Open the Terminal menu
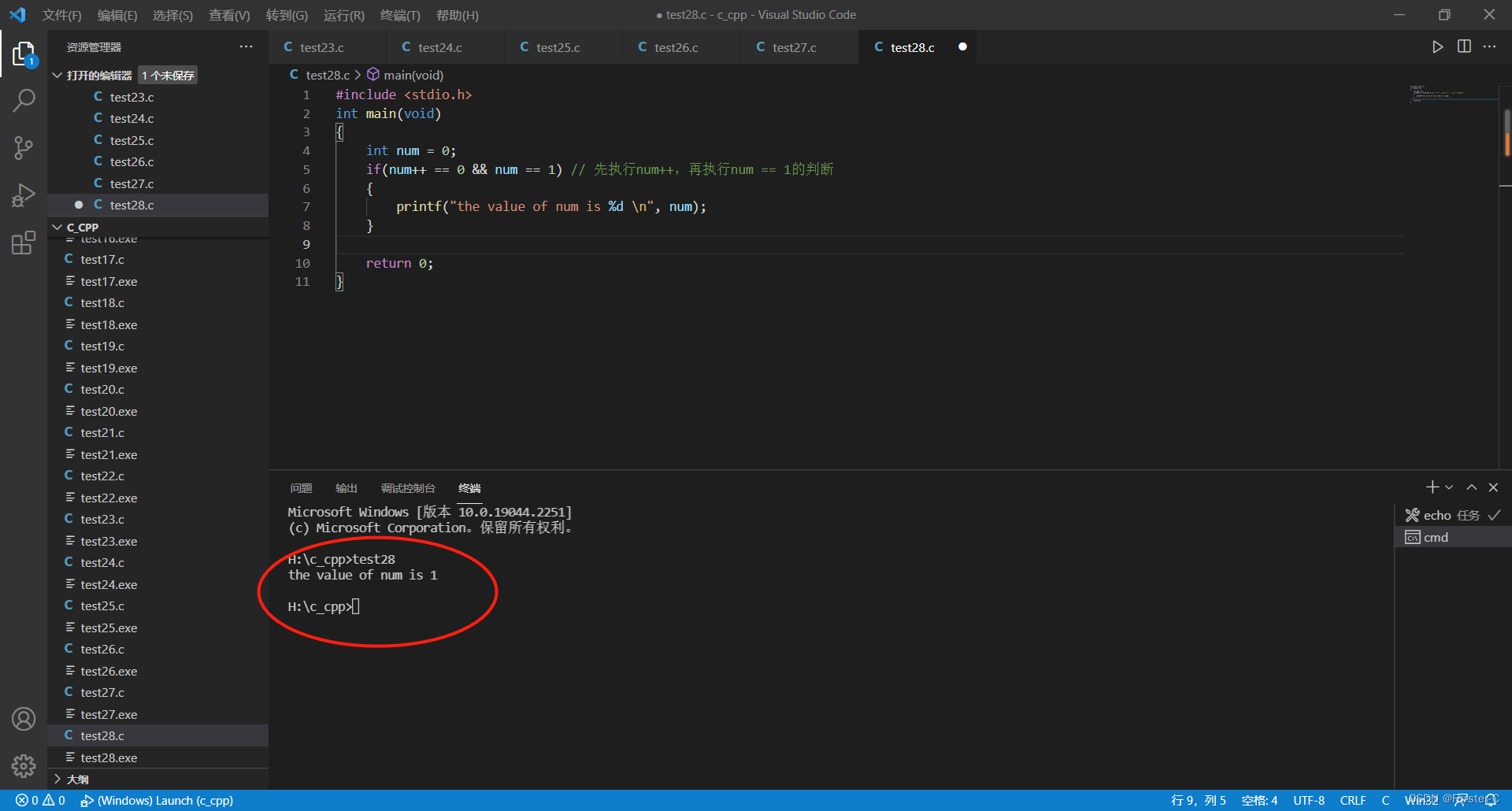This screenshot has width=1512, height=811. pos(400,15)
